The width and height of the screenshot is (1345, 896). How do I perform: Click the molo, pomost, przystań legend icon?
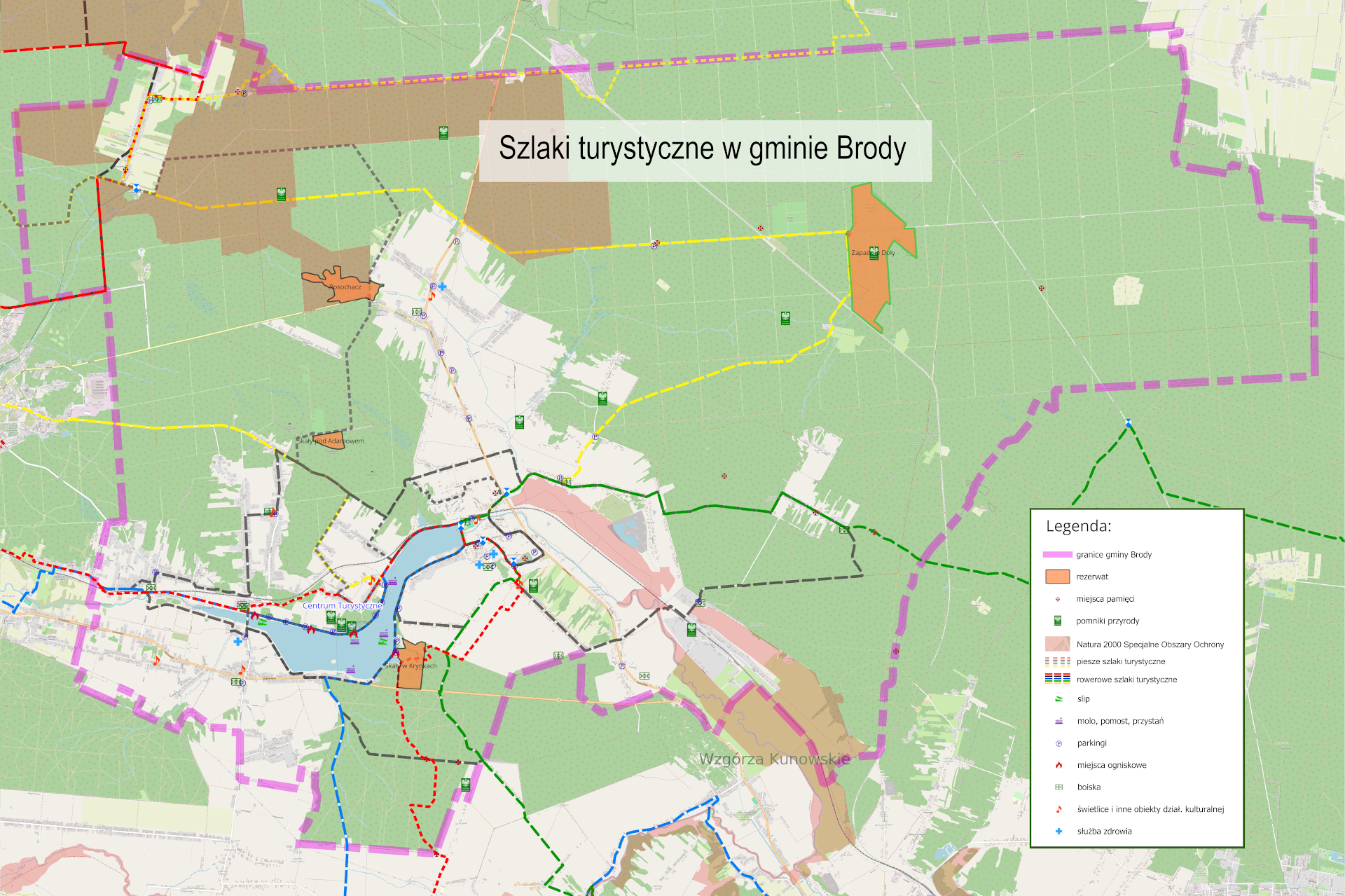[x=1058, y=721]
